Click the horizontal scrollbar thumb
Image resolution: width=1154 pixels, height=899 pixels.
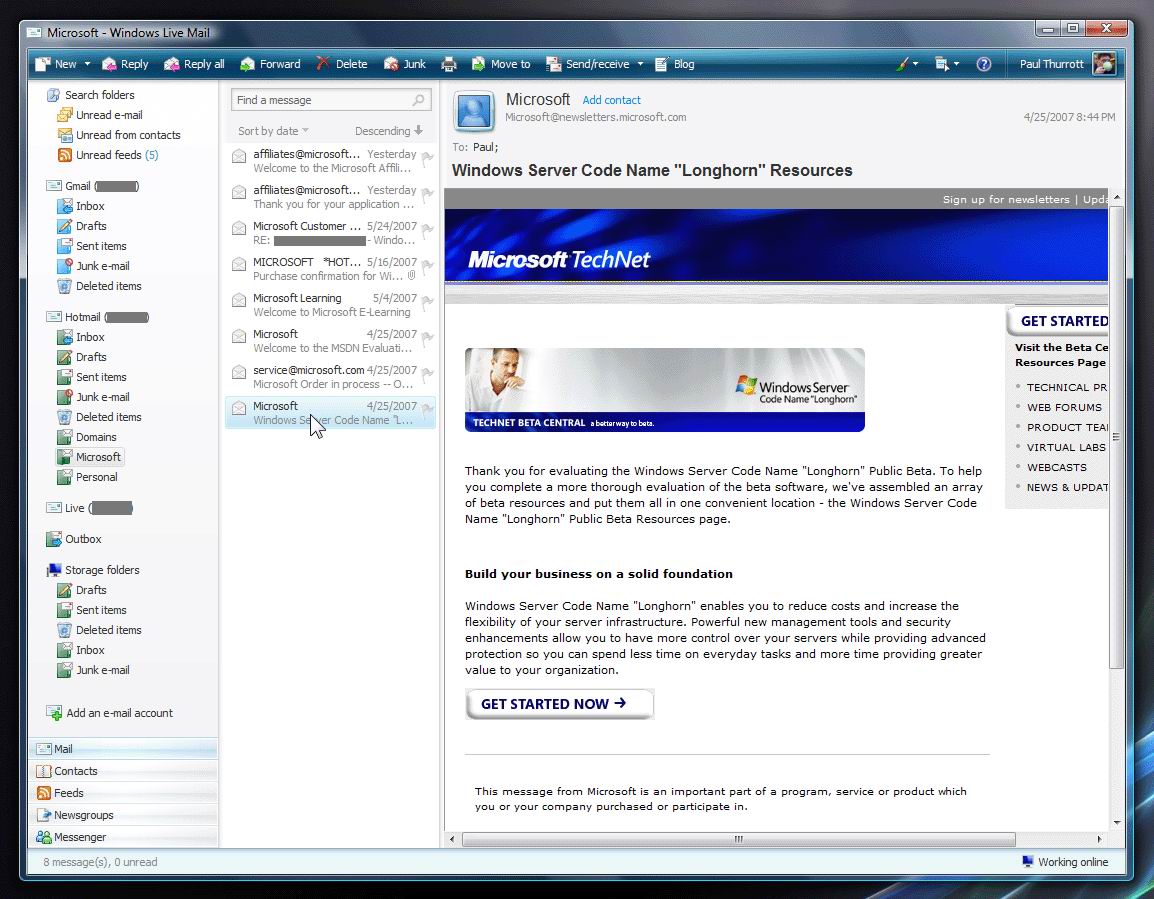[738, 839]
